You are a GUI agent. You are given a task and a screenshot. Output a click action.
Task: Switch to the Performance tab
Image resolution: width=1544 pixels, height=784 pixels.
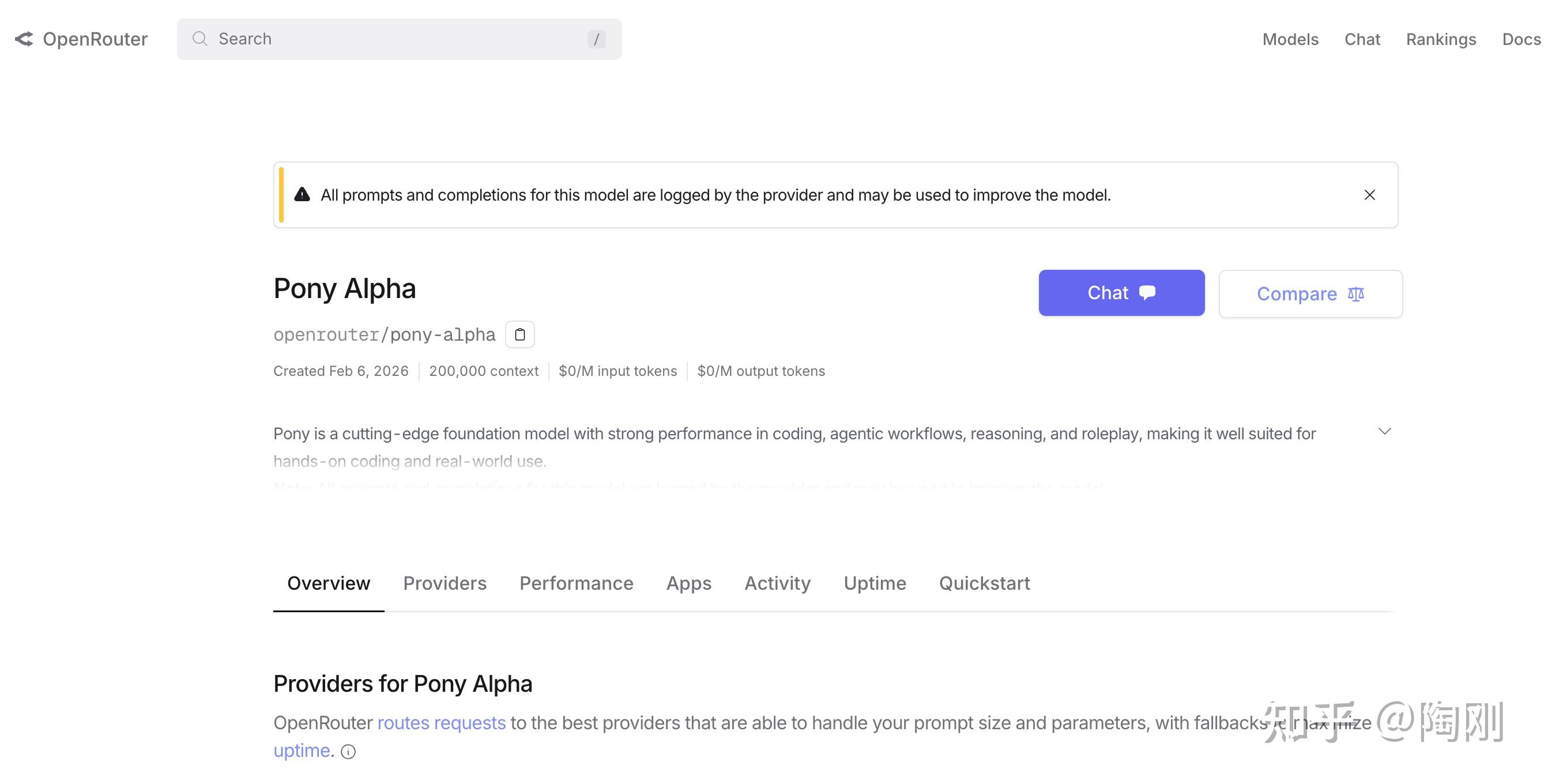click(576, 583)
